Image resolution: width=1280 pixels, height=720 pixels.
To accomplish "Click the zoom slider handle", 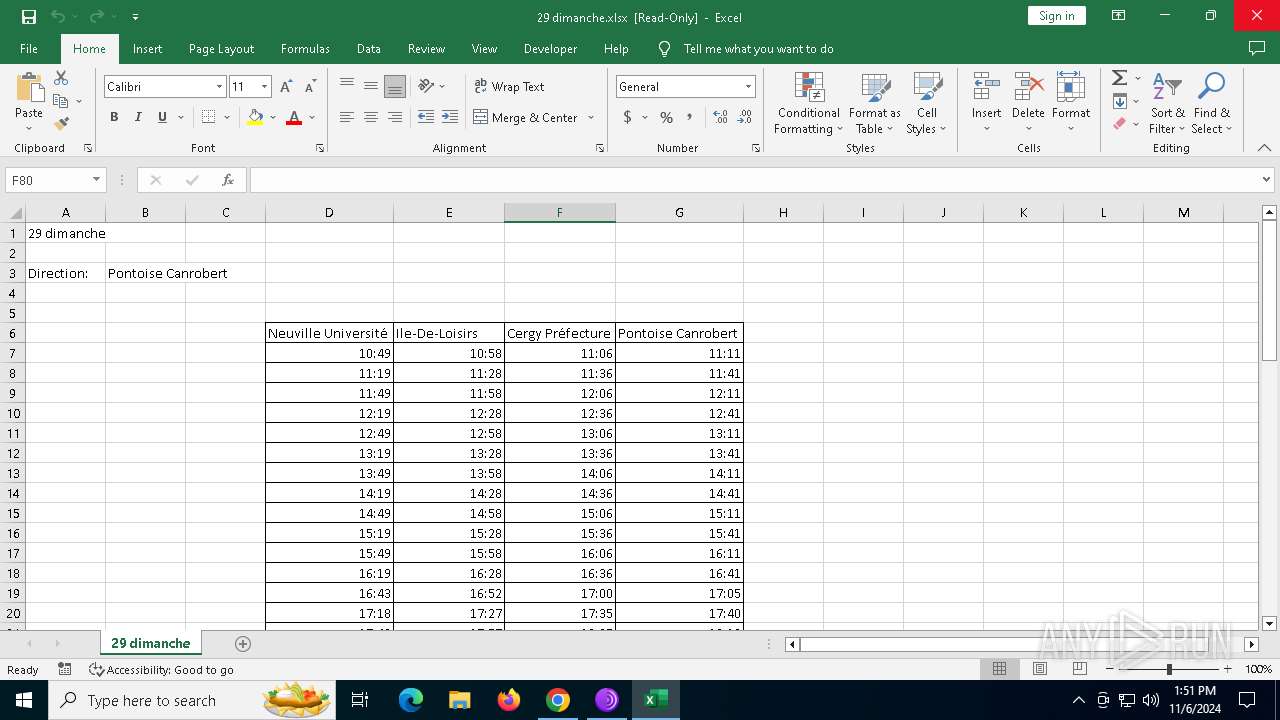I will click(x=1169, y=669).
